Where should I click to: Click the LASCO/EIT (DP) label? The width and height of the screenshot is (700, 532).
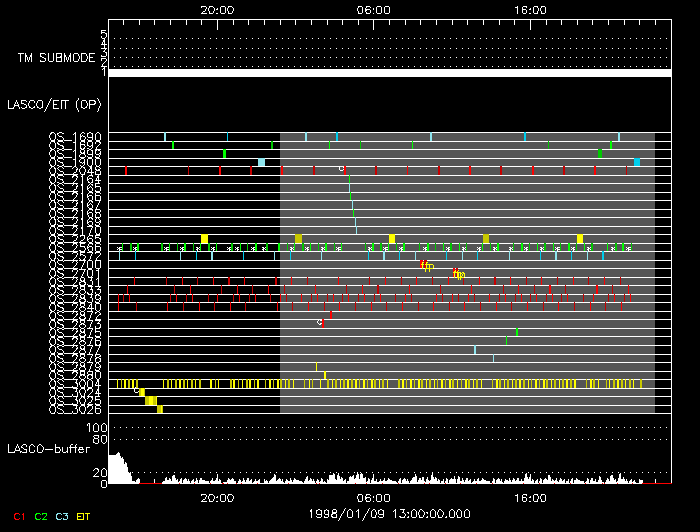(x=47, y=104)
